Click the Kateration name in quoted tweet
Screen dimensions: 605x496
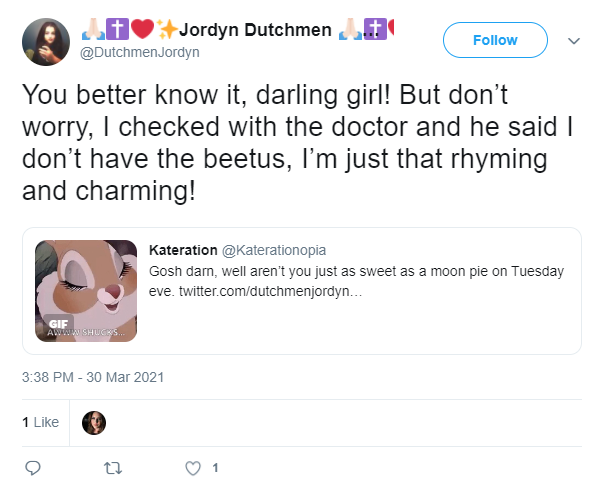point(183,250)
